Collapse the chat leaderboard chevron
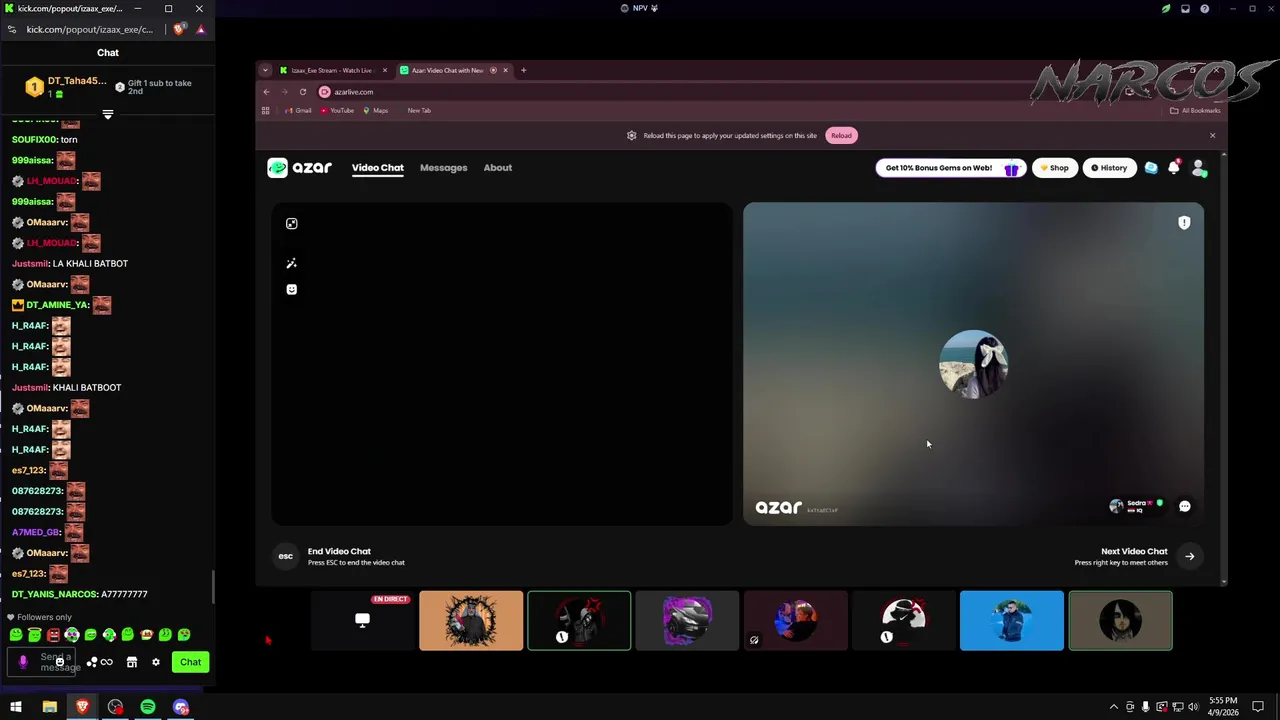 (108, 115)
